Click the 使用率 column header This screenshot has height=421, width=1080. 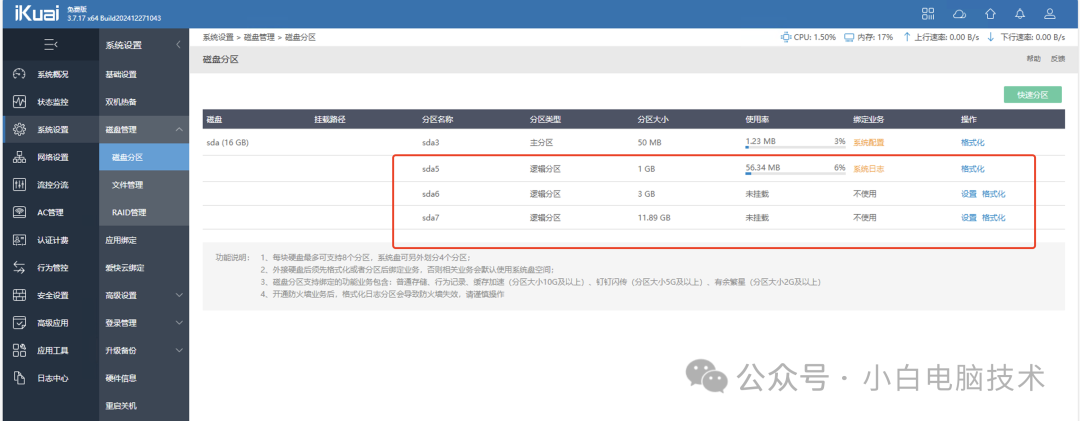[757, 119]
